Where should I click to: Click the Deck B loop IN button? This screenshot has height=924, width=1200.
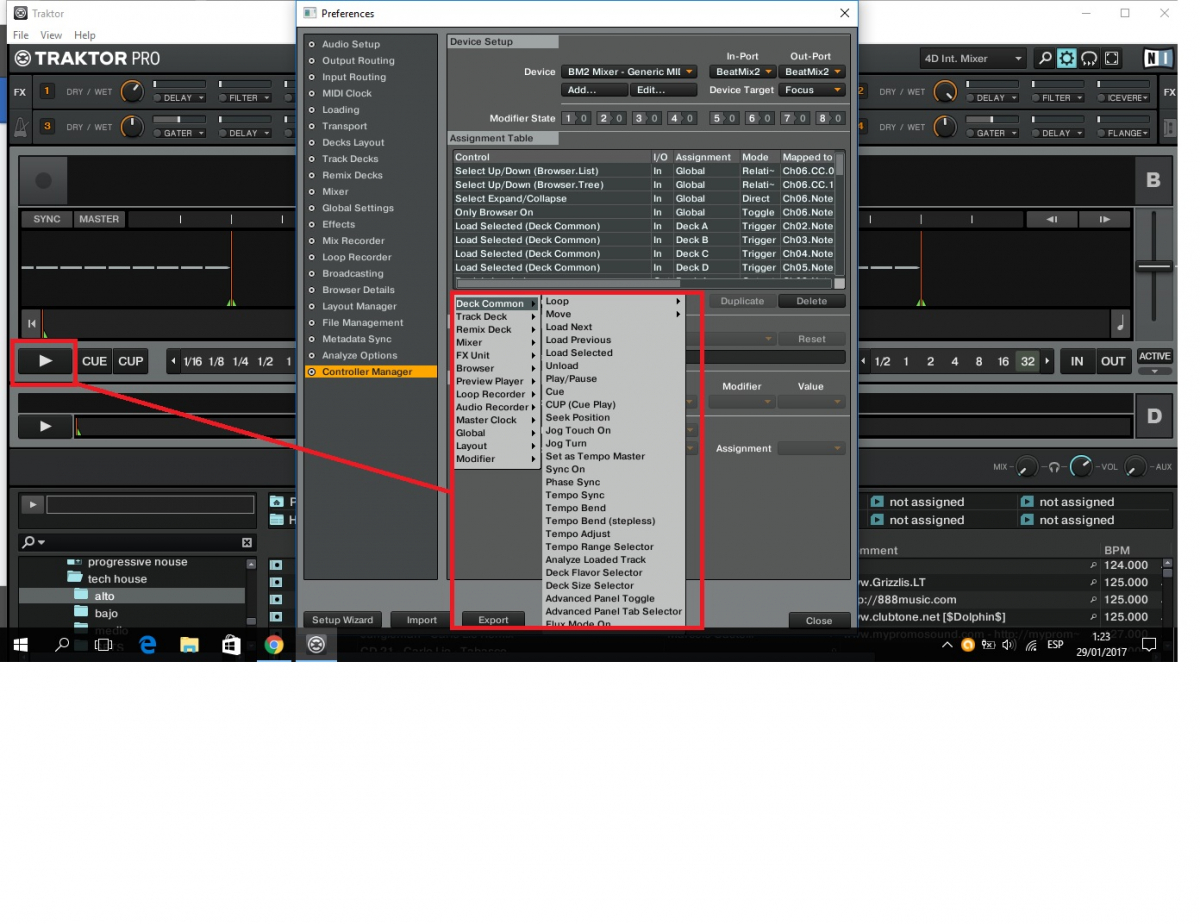click(x=1077, y=361)
